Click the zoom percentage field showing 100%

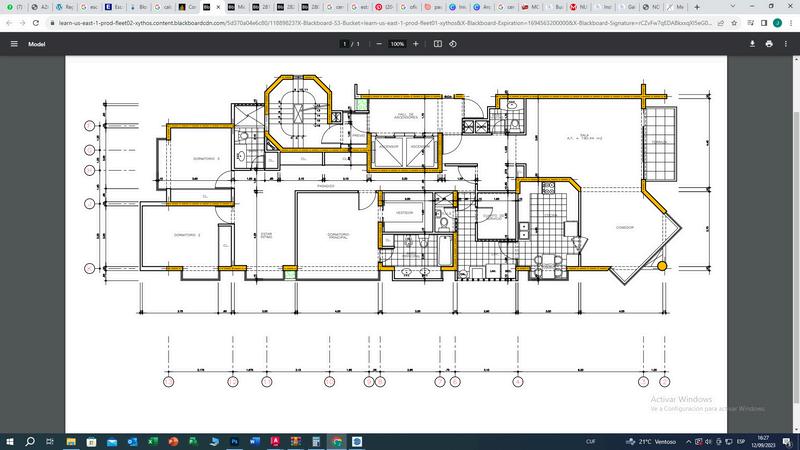click(x=397, y=44)
